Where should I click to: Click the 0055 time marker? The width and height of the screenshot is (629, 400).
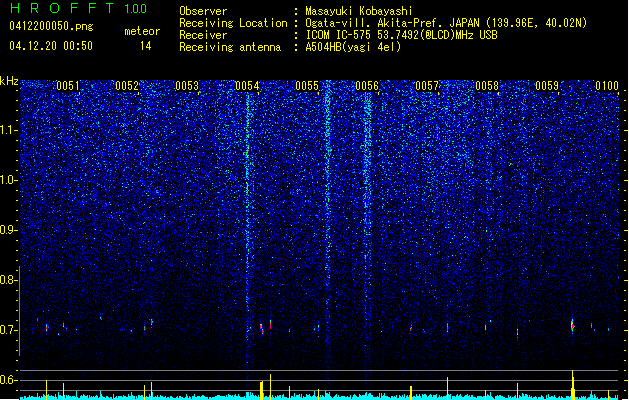(x=307, y=86)
